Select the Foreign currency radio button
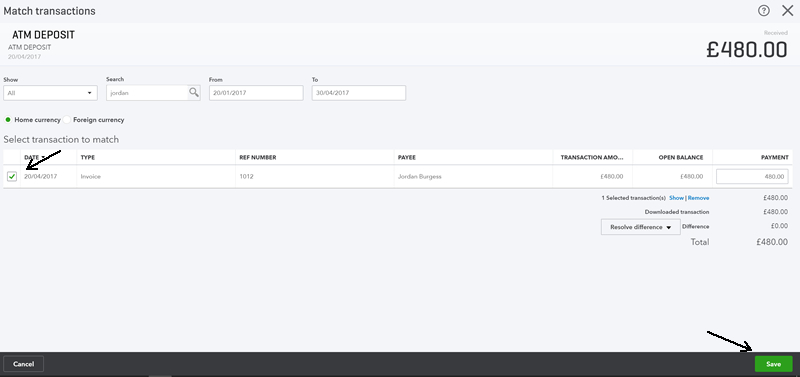This screenshot has height=377, width=800. tap(67, 120)
